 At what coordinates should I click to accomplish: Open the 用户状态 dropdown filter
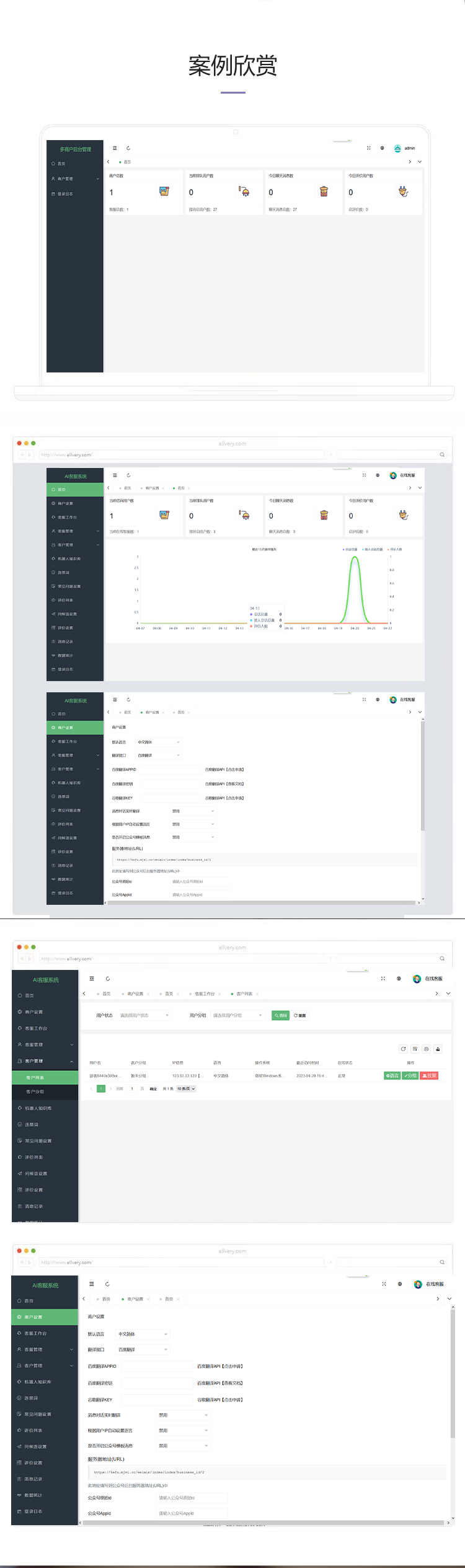(145, 1015)
